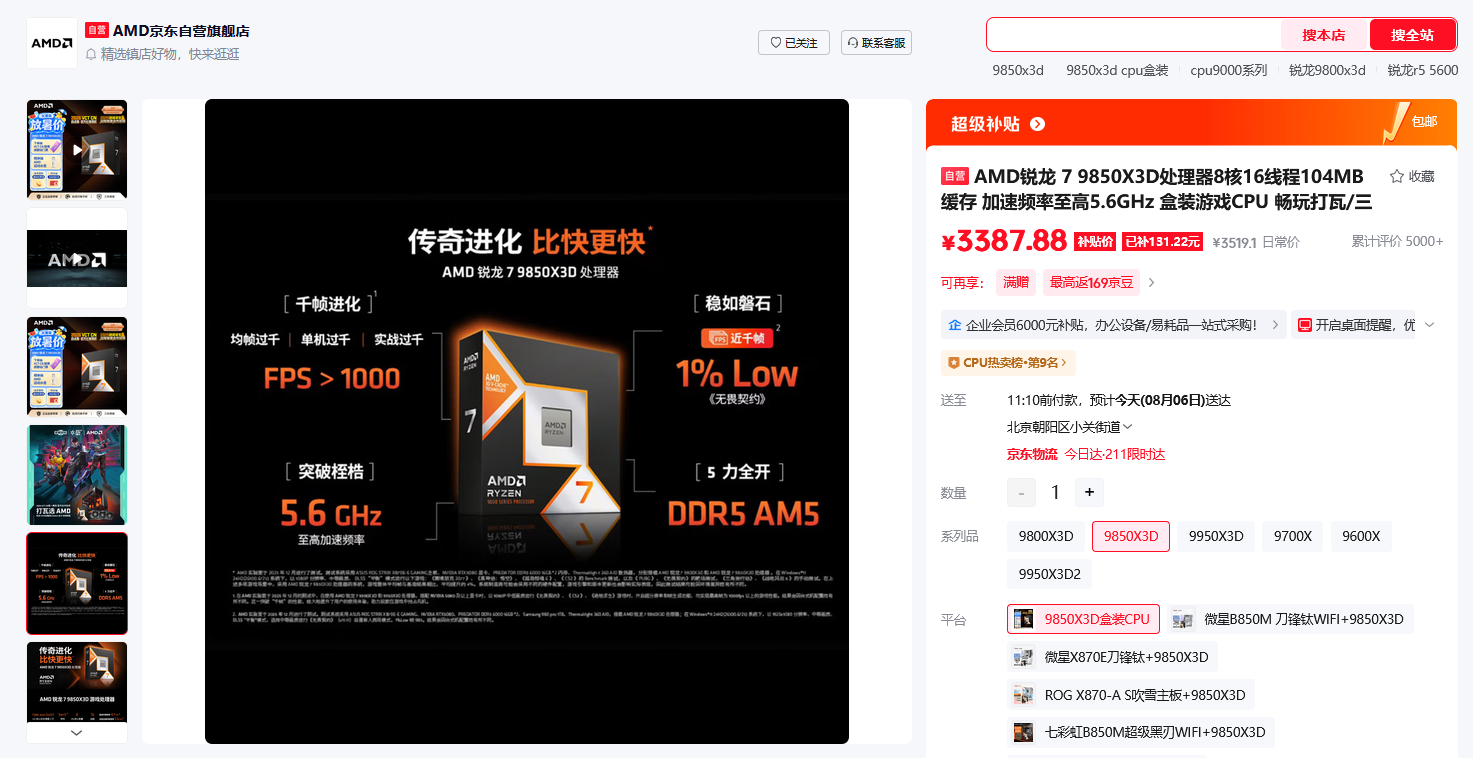Click the 包邮 badge on the banner
1473x758 pixels.
pyautogui.click(x=1424, y=122)
